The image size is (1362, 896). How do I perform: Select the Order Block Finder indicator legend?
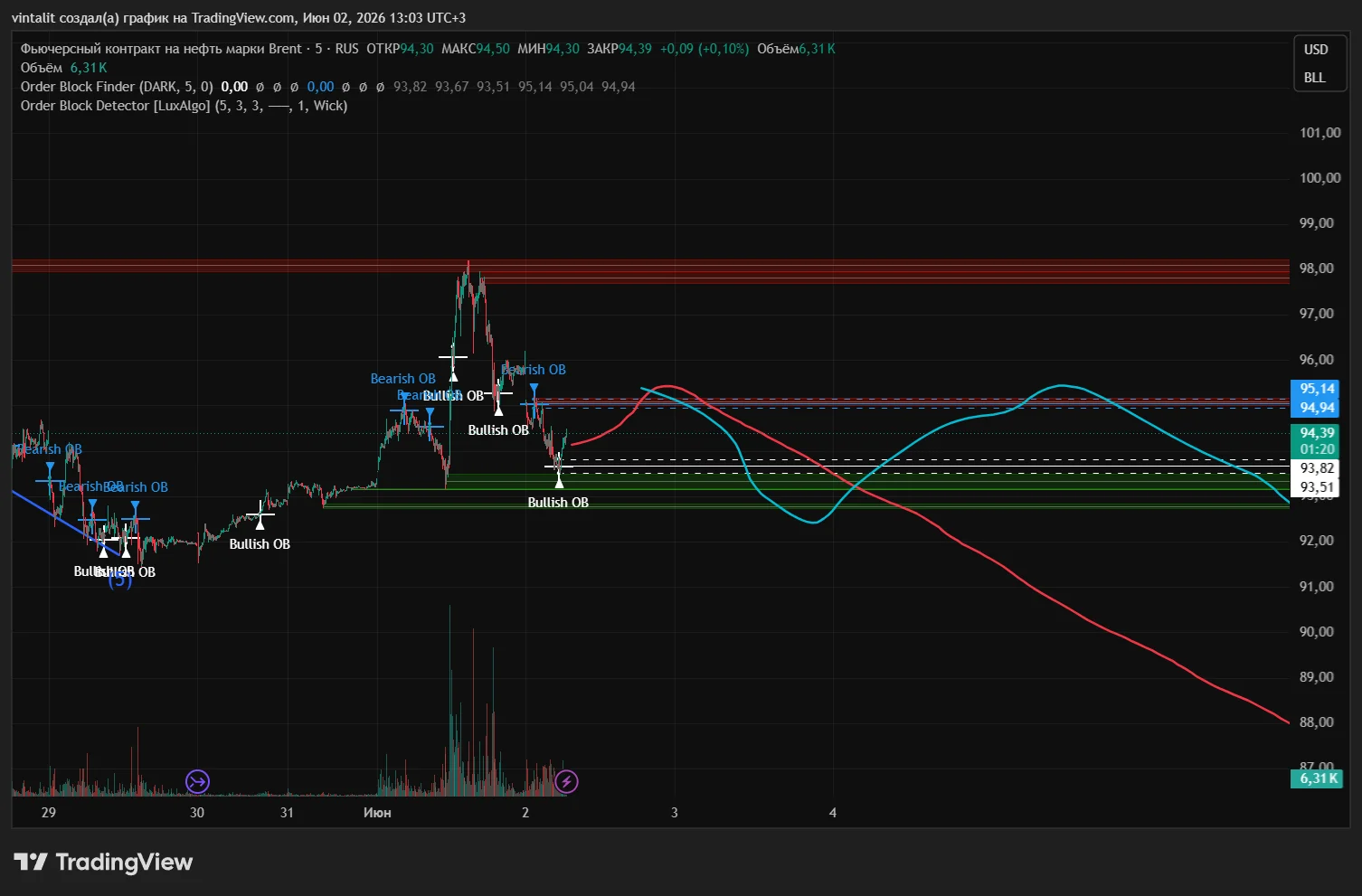117,87
